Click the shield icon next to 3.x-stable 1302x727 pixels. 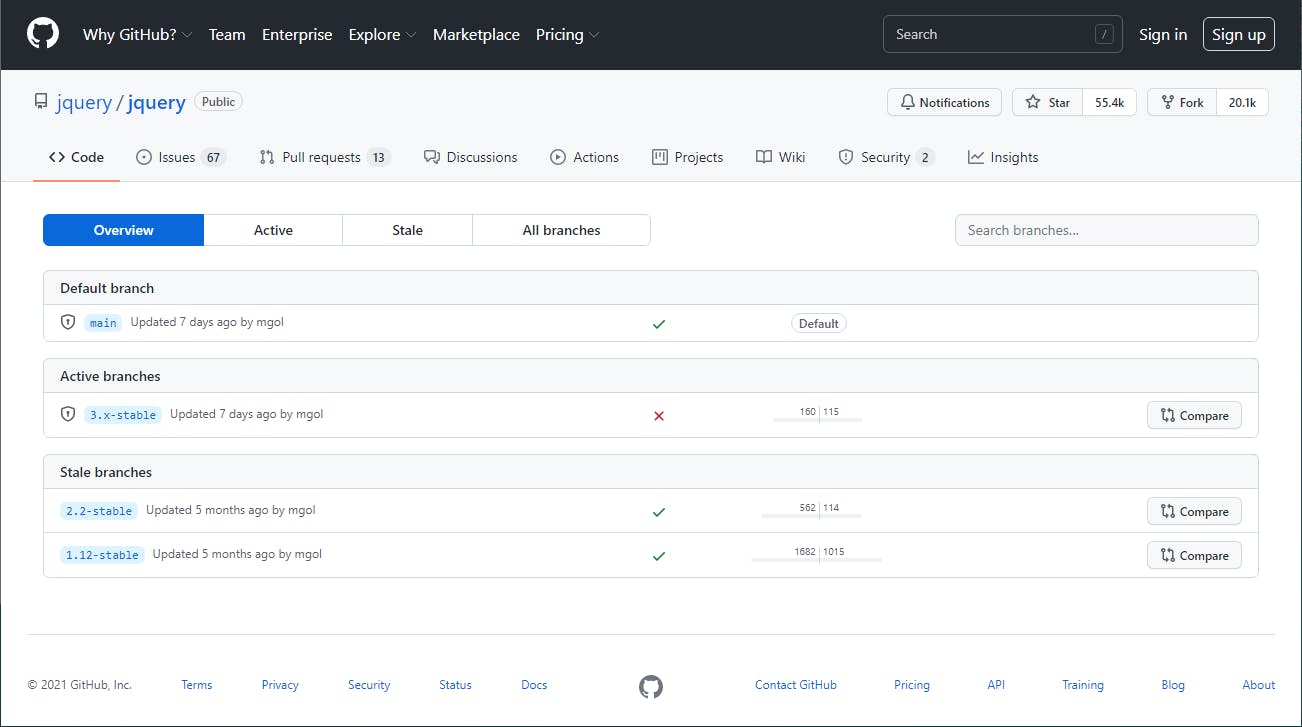pos(68,414)
